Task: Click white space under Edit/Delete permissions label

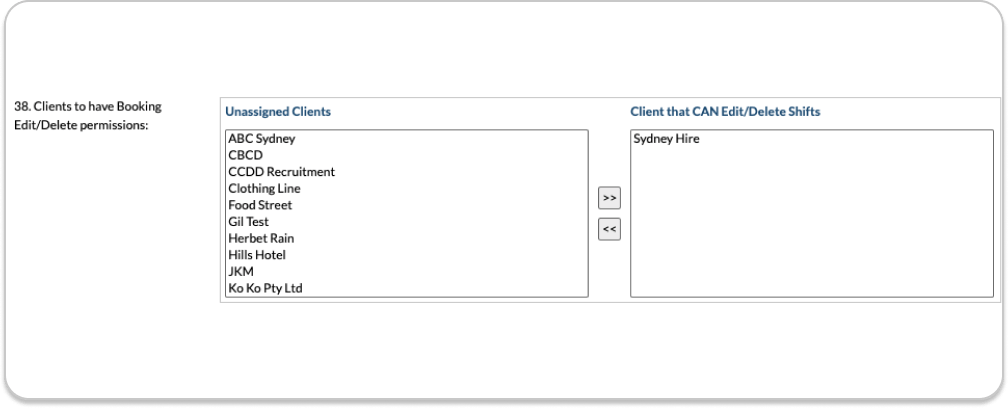Action: pos(88,200)
